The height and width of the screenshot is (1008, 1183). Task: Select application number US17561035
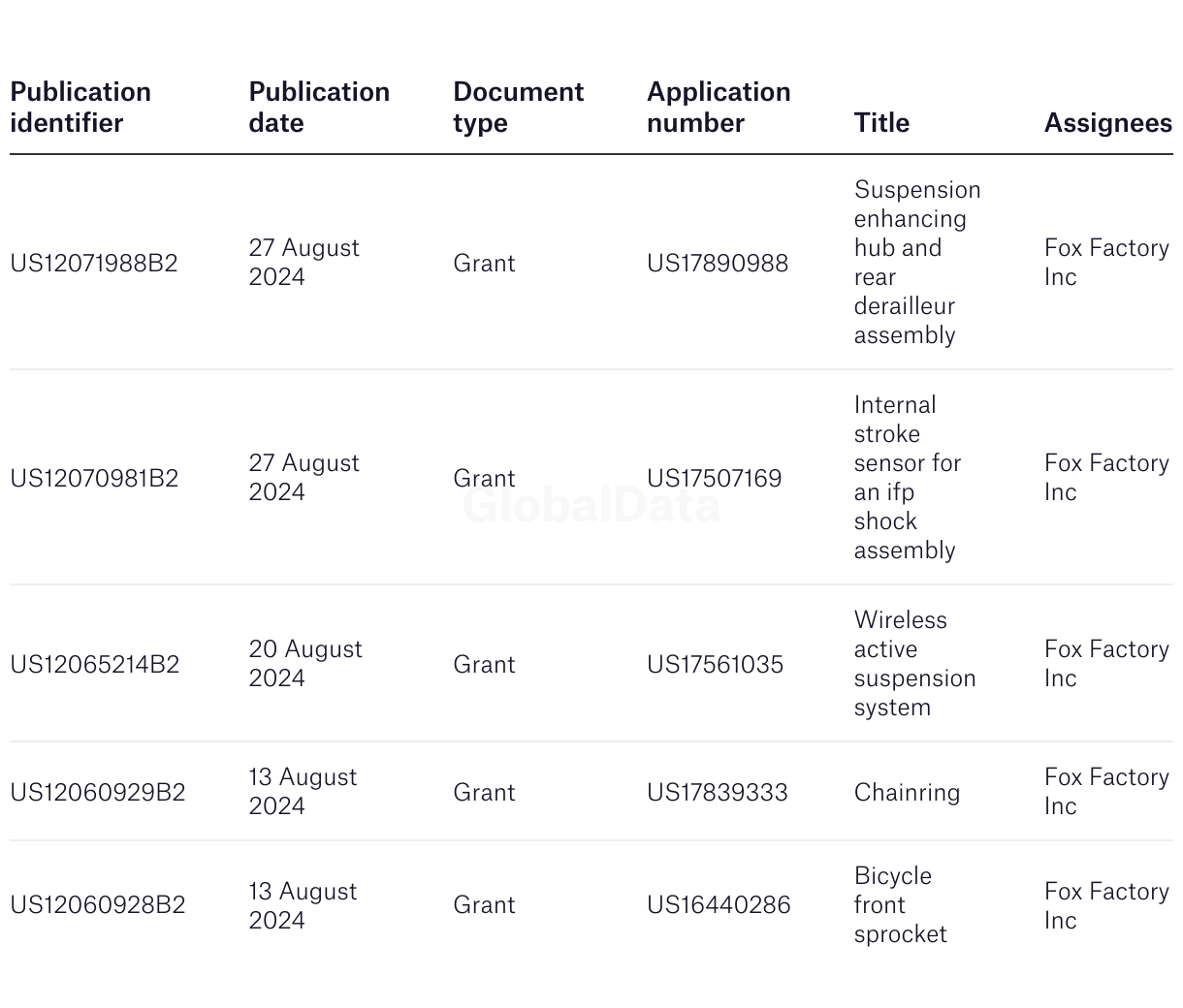[x=715, y=665]
